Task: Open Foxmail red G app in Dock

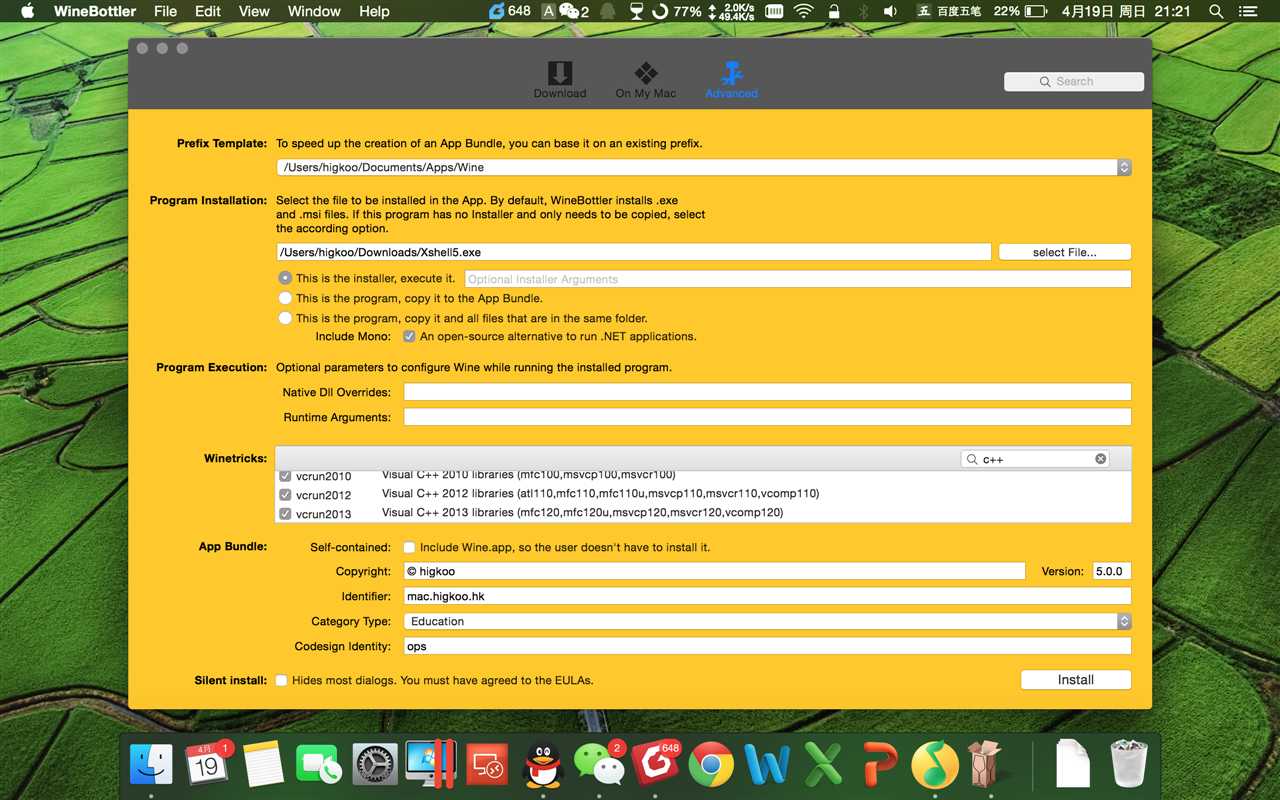Action: pyautogui.click(x=656, y=765)
